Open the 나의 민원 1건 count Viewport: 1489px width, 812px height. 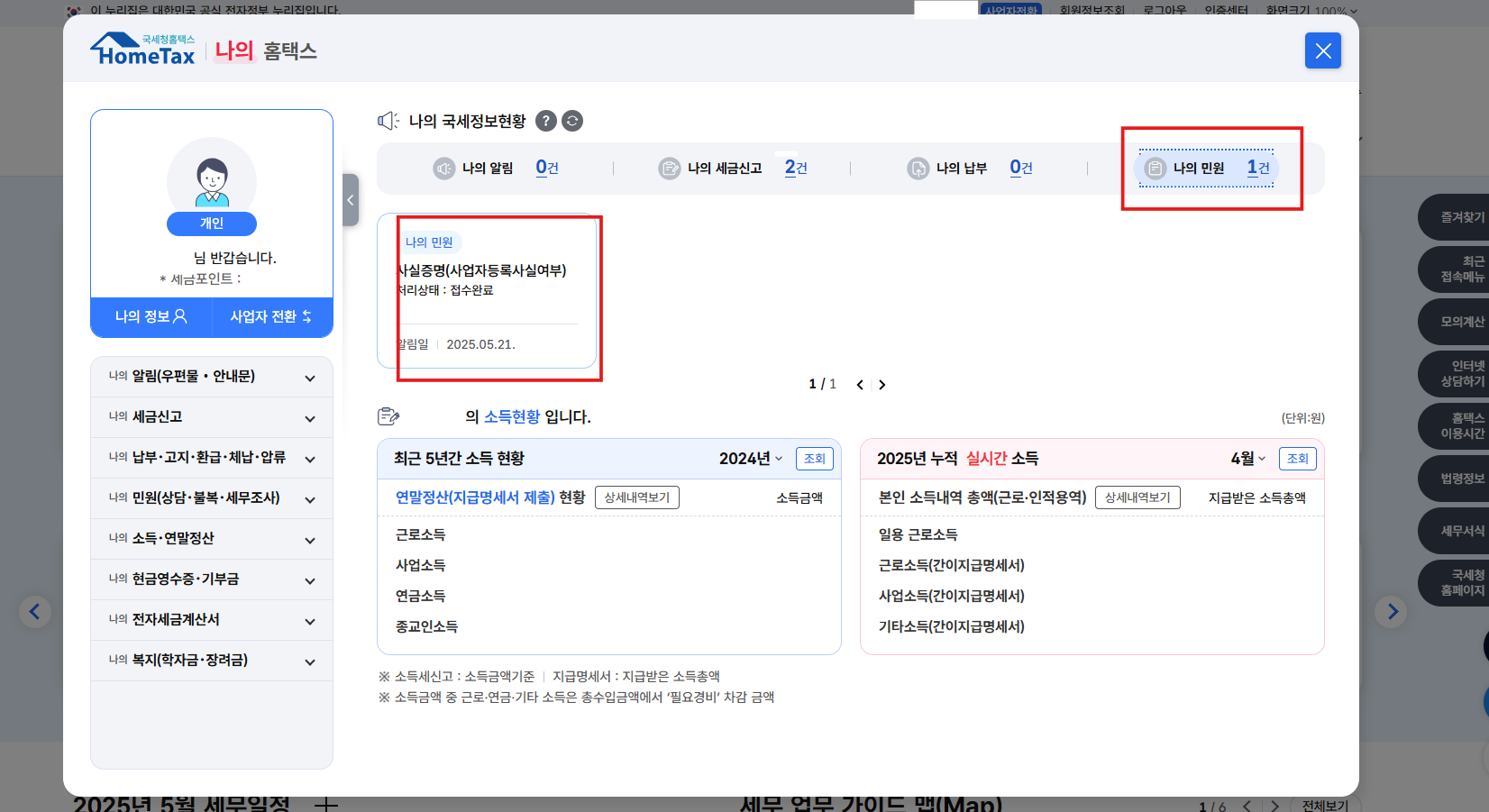click(x=1258, y=168)
